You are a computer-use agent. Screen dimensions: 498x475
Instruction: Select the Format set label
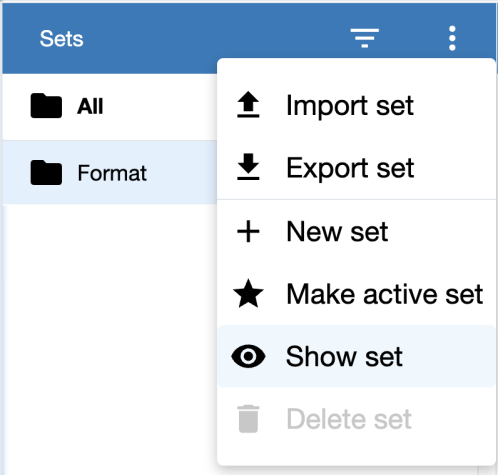coord(112,173)
